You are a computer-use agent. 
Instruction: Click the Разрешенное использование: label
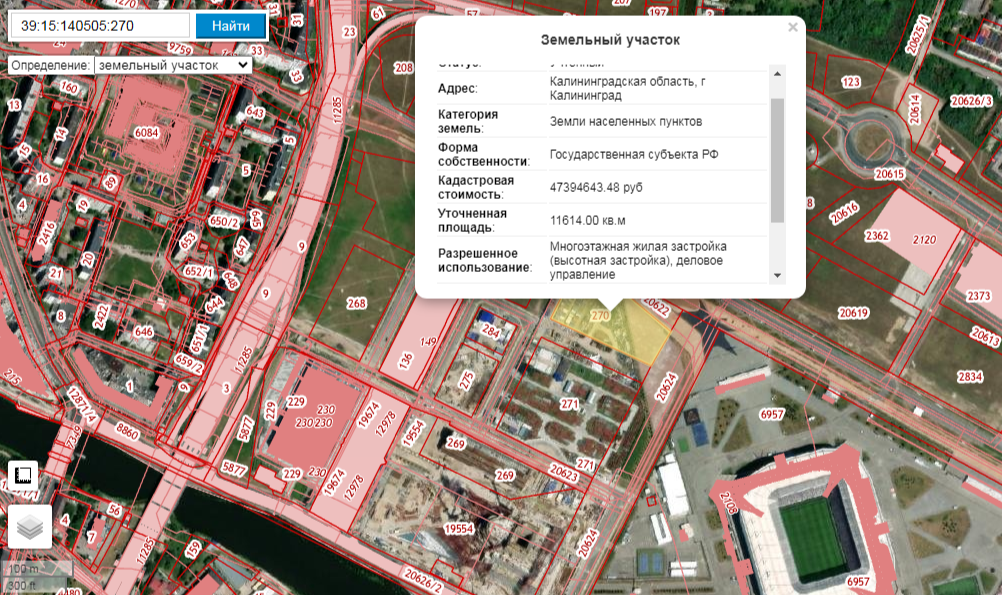pos(485,260)
